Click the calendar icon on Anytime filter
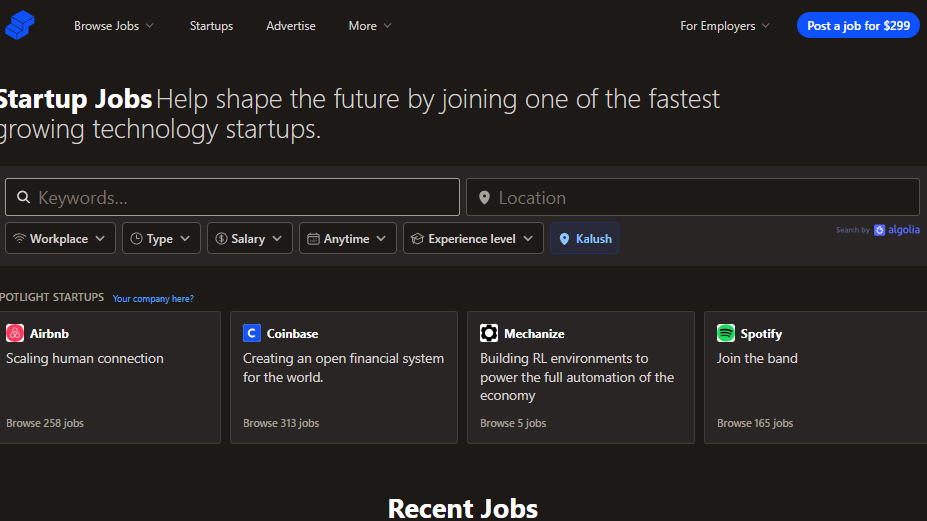927x521 pixels. click(x=313, y=238)
